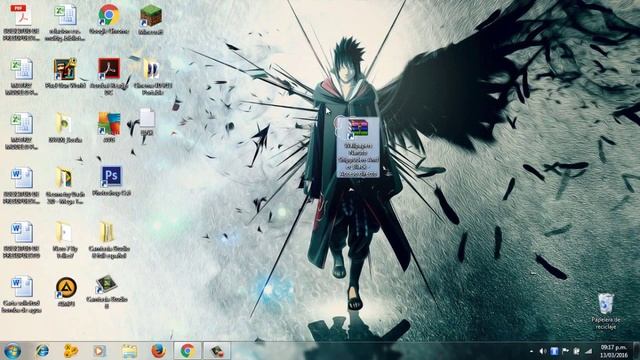Viewport: 640px width, 360px height.
Task: Open the Action Center flag icon
Action: click(566, 351)
